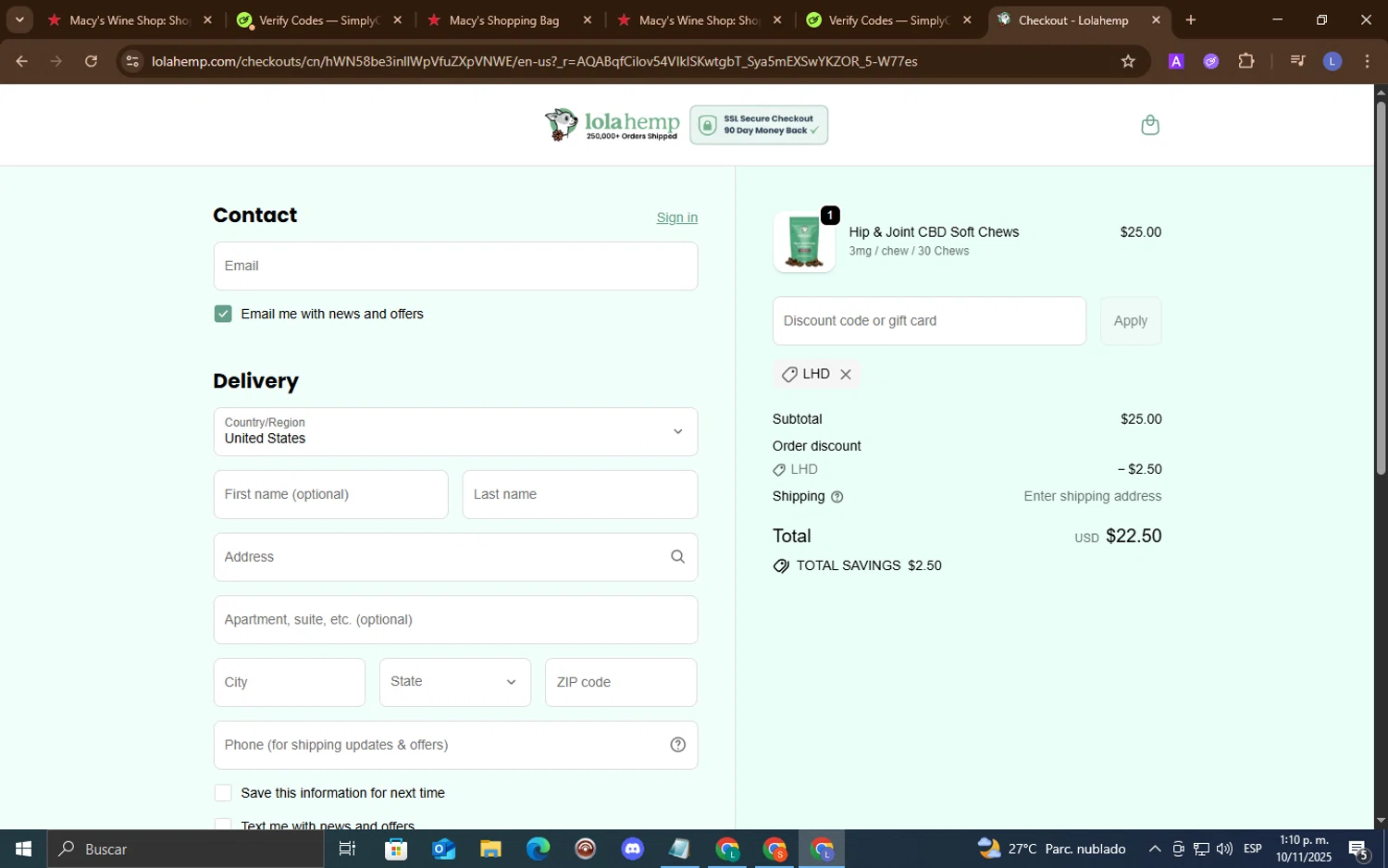This screenshot has height=868, width=1388.
Task: Go back to the previous page
Action: pyautogui.click(x=21, y=61)
